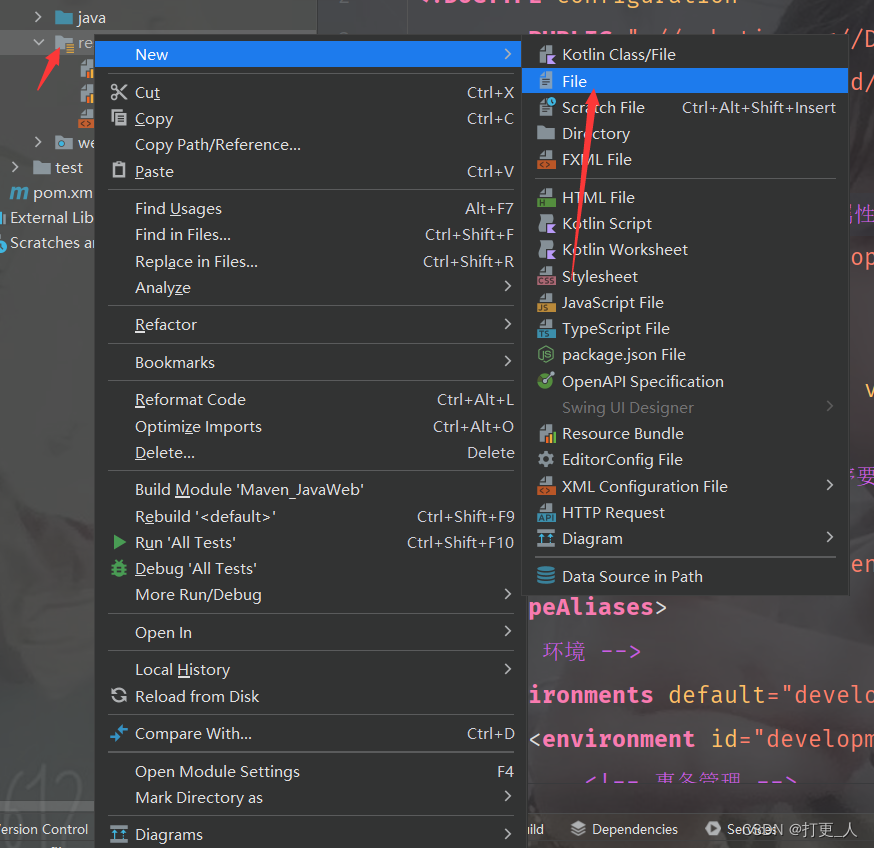Click the EditorConfig File gear icon

[545, 459]
